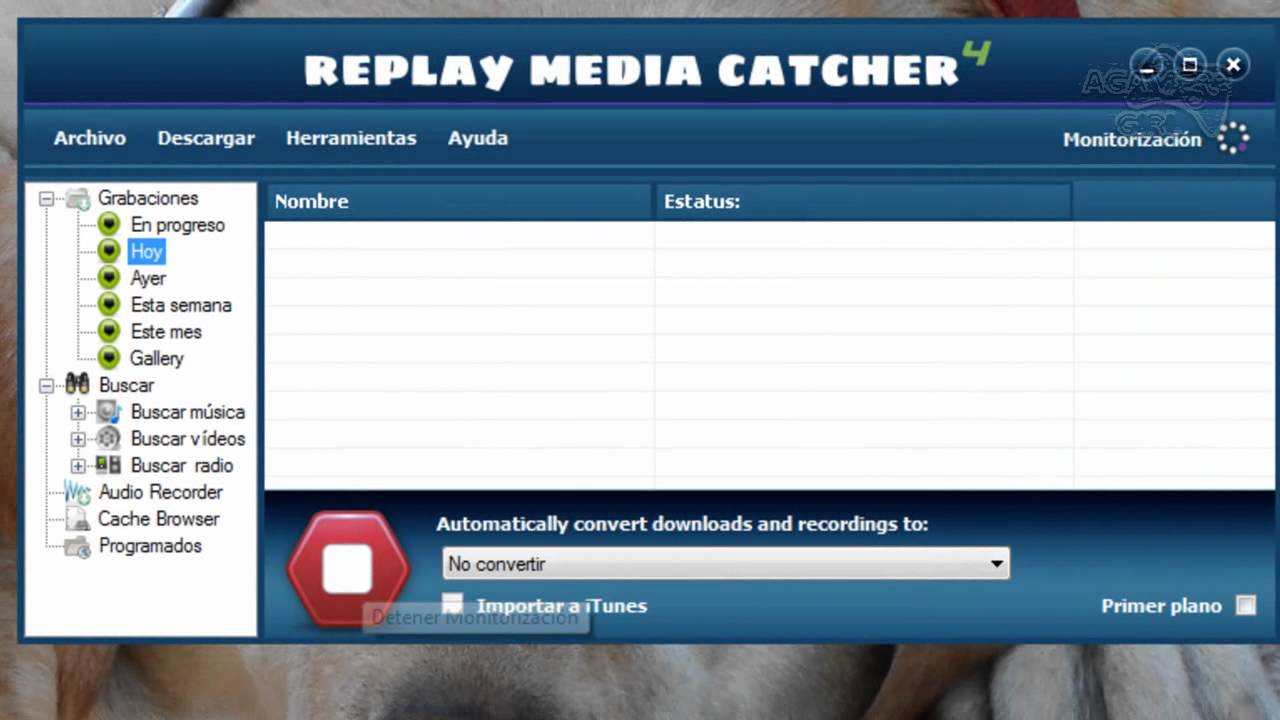1280x720 pixels.
Task: Click the green icon beside Hoy
Action: pyautogui.click(x=109, y=251)
